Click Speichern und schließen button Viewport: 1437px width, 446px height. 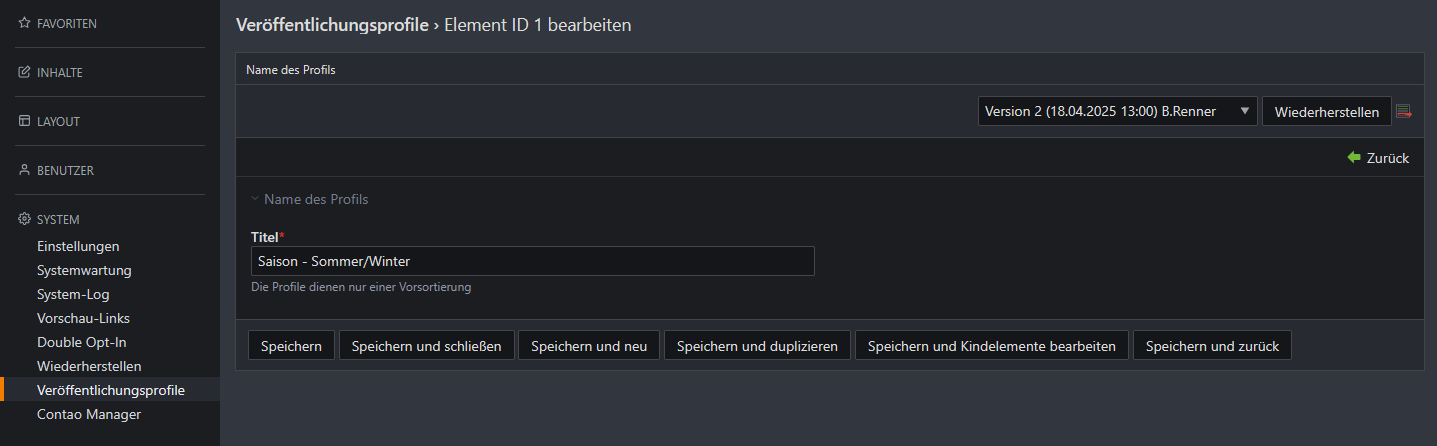tap(427, 346)
